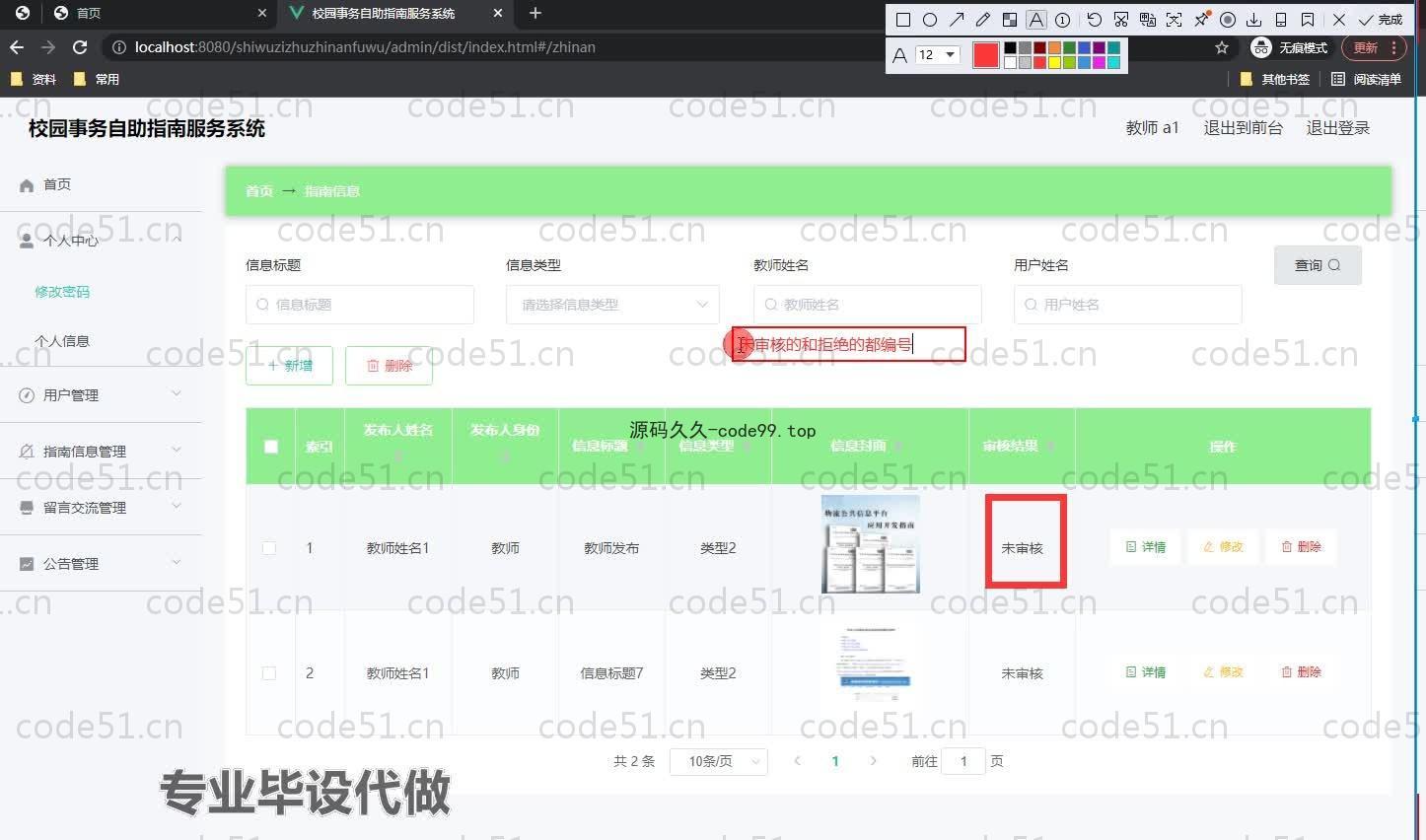Click the scissors long-screenshot icon
Viewport: 1426px width, 840px height.
coord(1121,19)
